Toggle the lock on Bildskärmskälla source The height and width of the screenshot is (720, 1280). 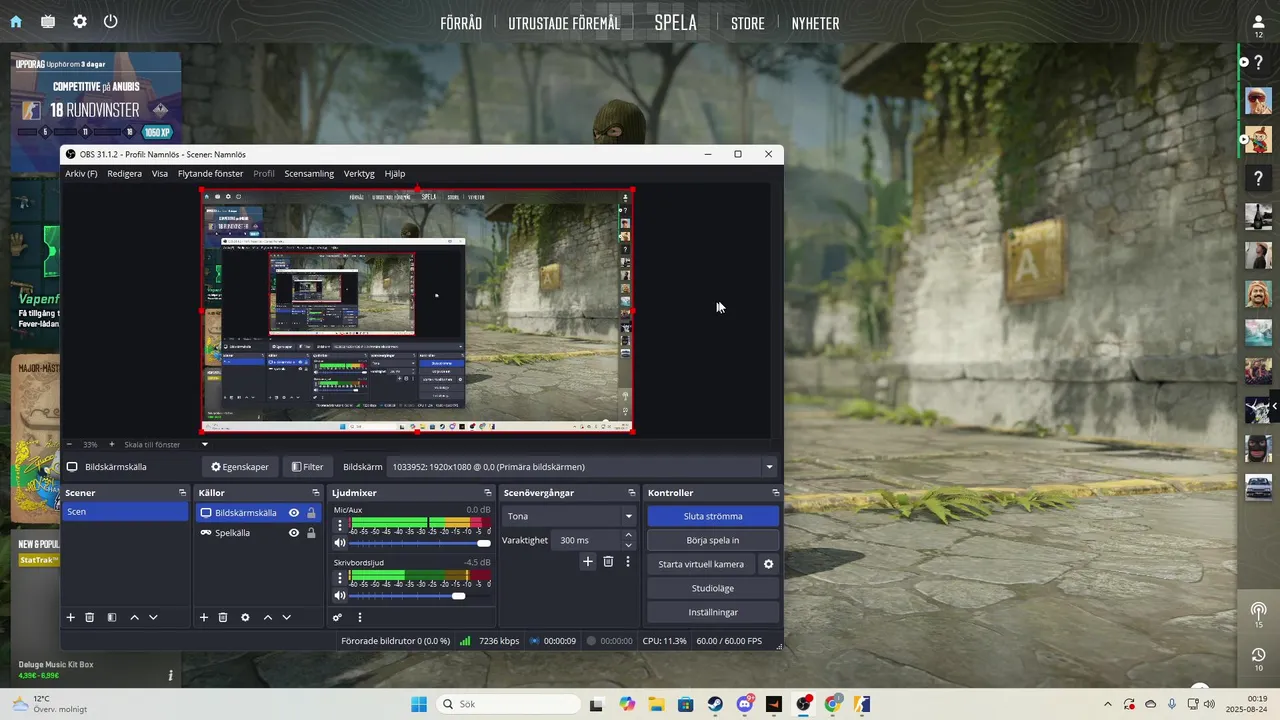point(311,513)
